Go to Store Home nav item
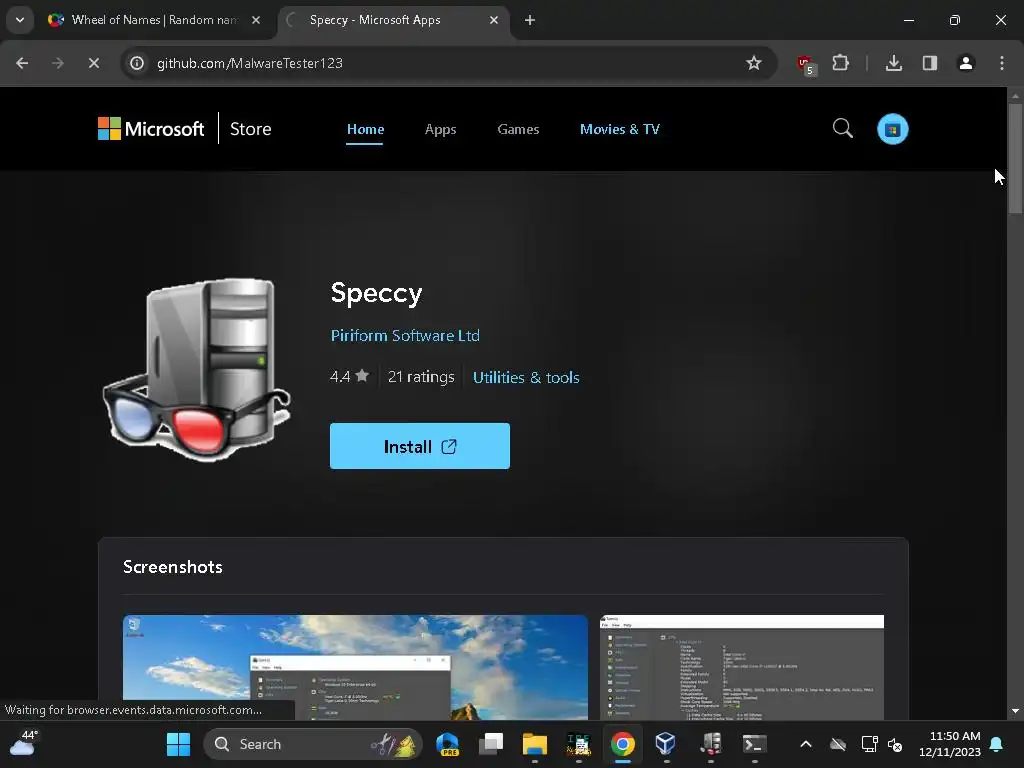This screenshot has height=768, width=1024. (365, 129)
